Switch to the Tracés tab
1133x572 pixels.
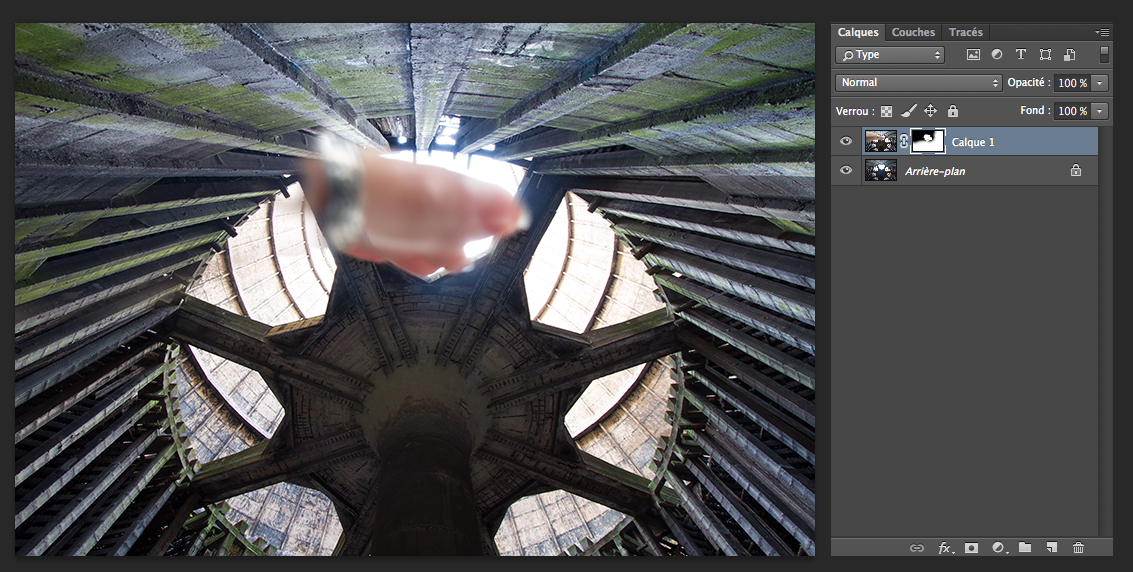(965, 32)
